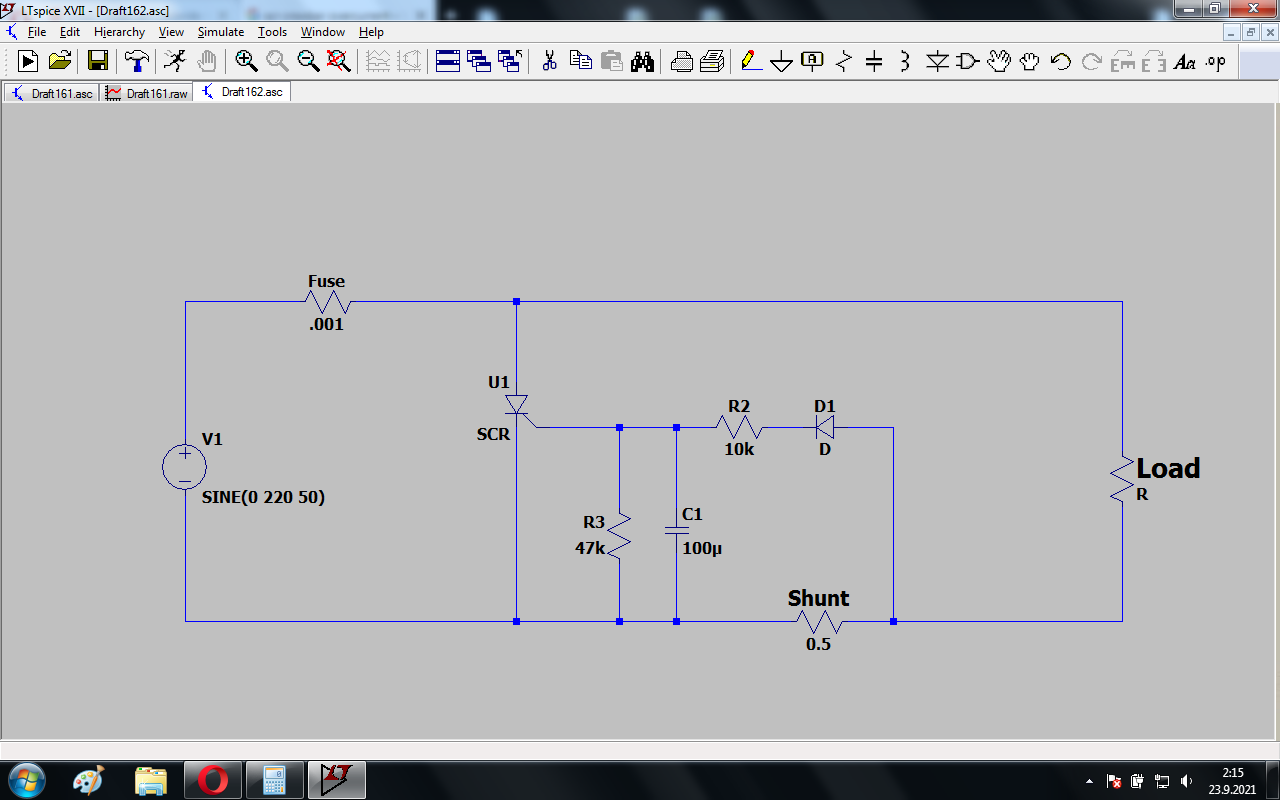Select the Draft162.asc tab
This screenshot has width=1280, height=800.
click(x=241, y=92)
